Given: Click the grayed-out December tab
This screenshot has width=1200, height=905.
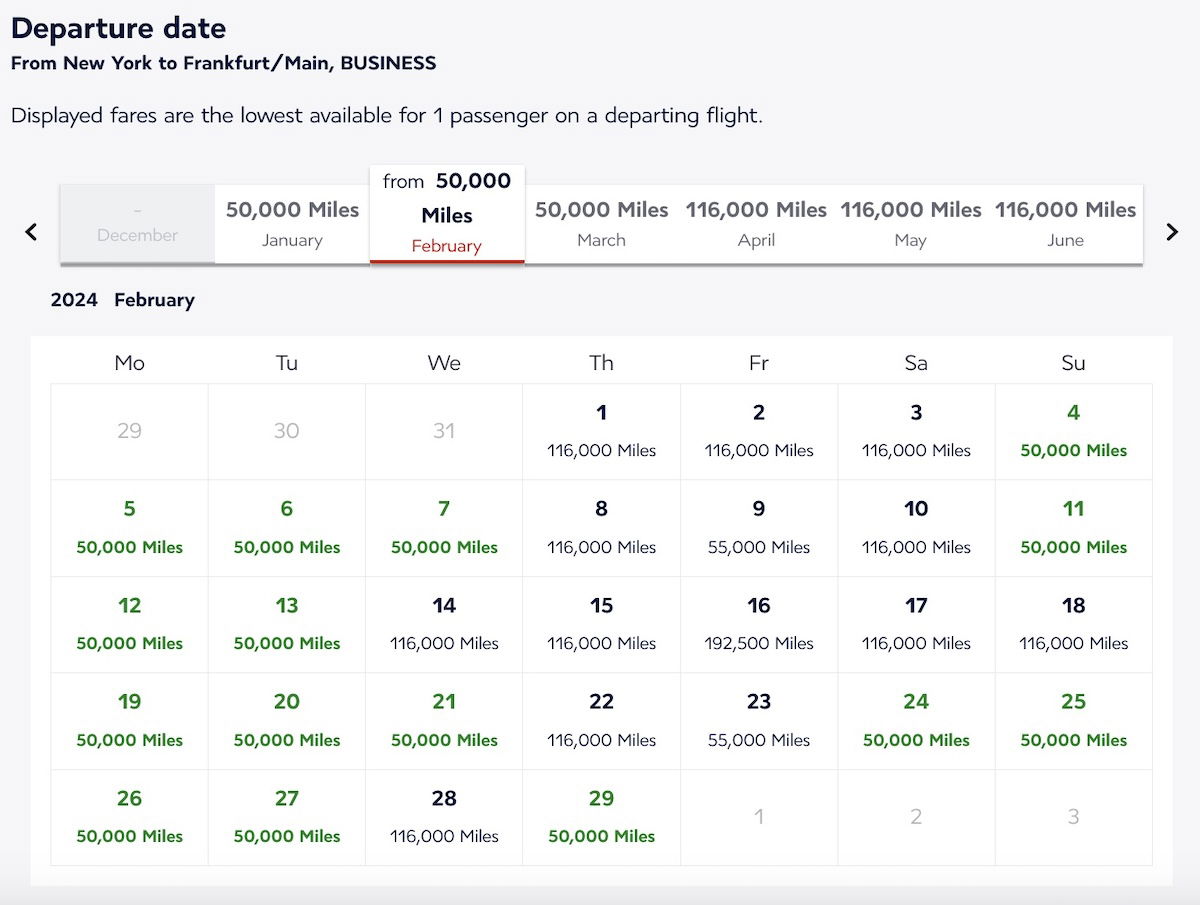Looking at the screenshot, I should click(x=136, y=224).
